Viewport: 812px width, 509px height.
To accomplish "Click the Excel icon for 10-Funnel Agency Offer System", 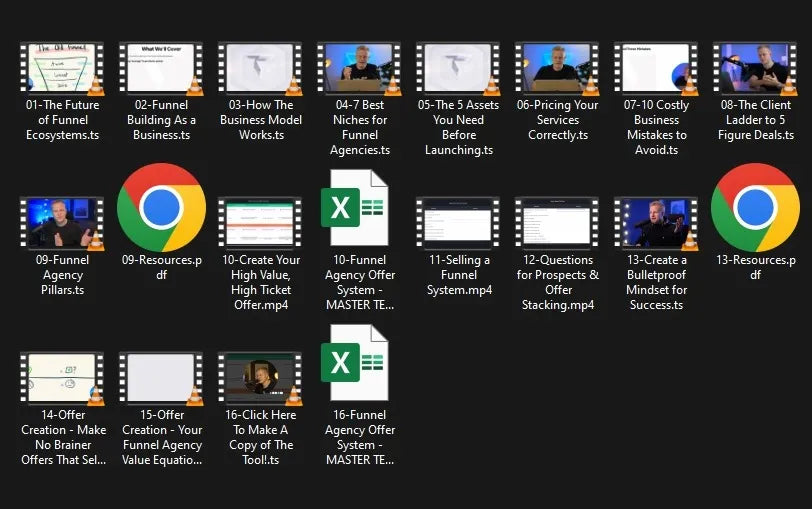I will [x=358, y=208].
